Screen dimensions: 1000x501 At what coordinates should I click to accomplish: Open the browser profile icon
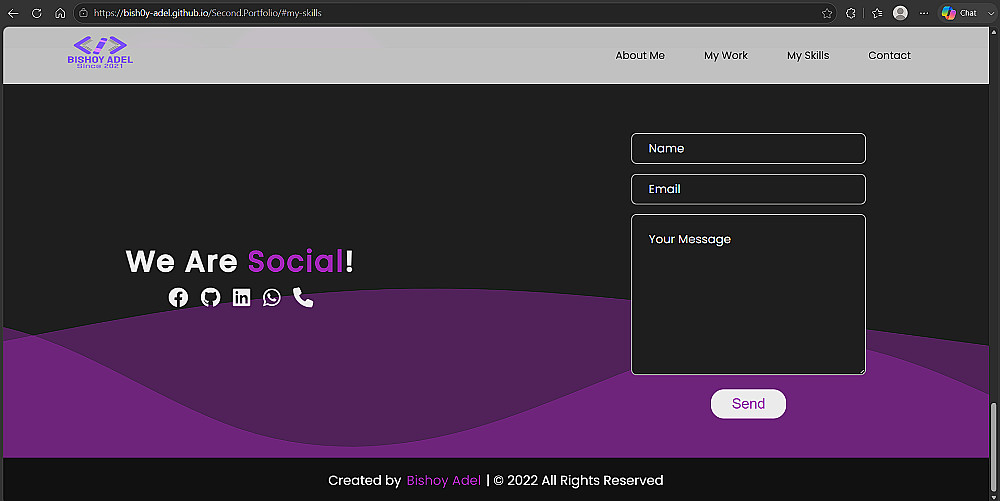click(x=900, y=13)
